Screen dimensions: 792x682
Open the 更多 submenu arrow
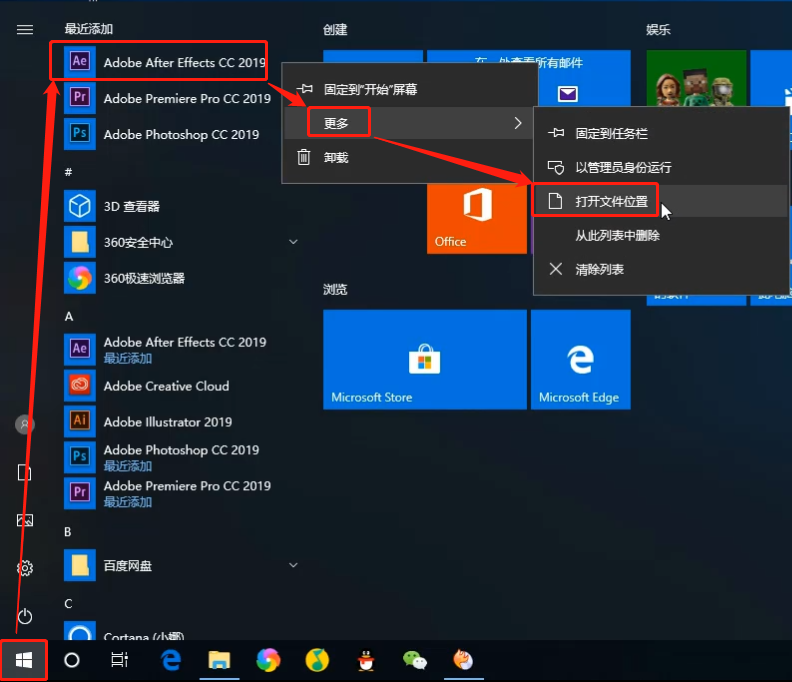pos(518,123)
